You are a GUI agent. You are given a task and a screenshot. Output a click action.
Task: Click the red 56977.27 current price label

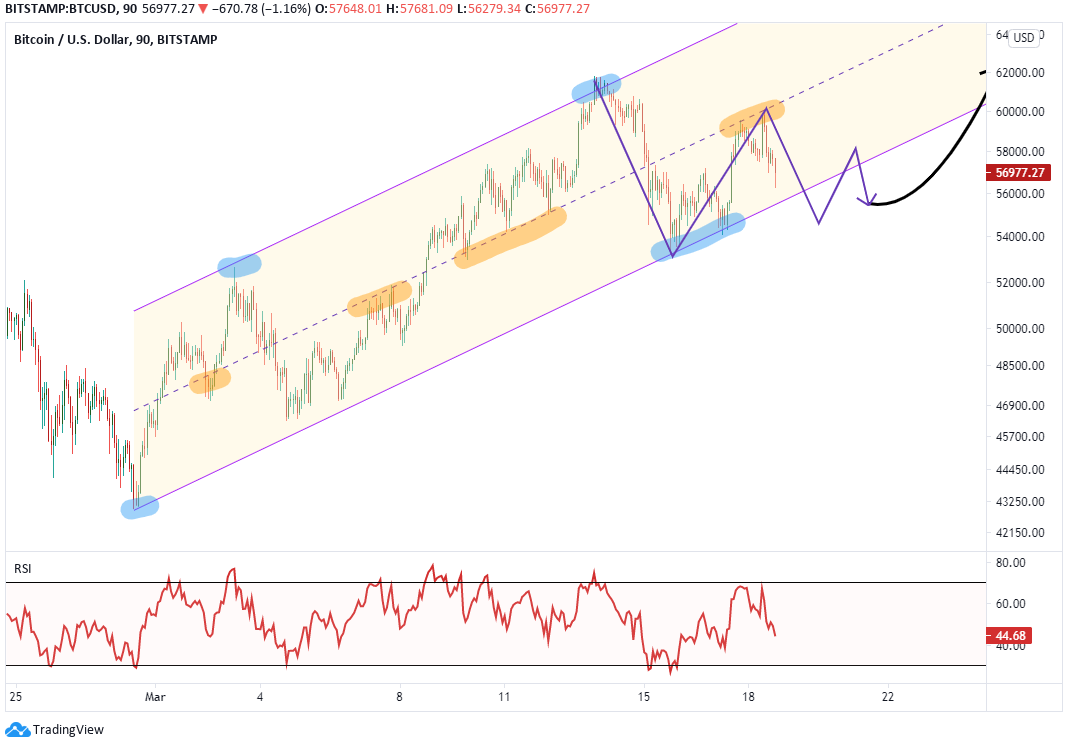tap(1019, 173)
